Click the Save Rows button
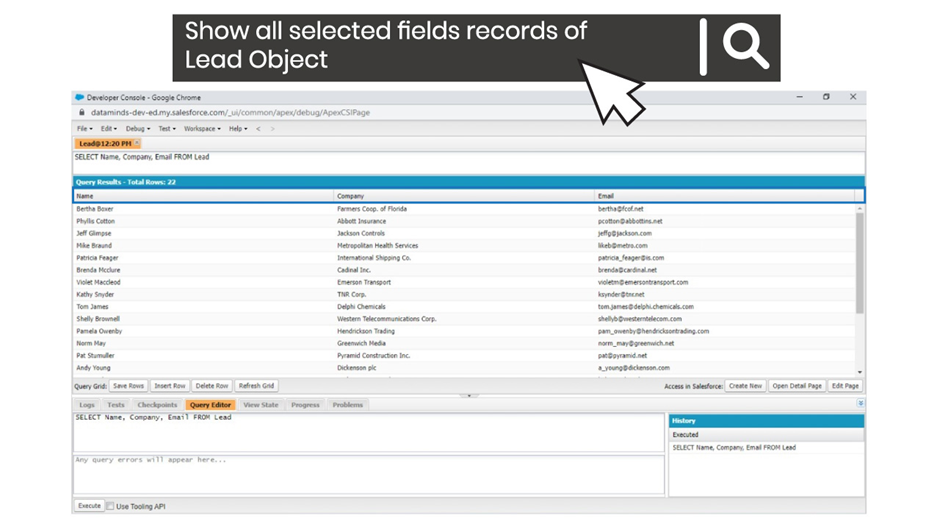 128,386
